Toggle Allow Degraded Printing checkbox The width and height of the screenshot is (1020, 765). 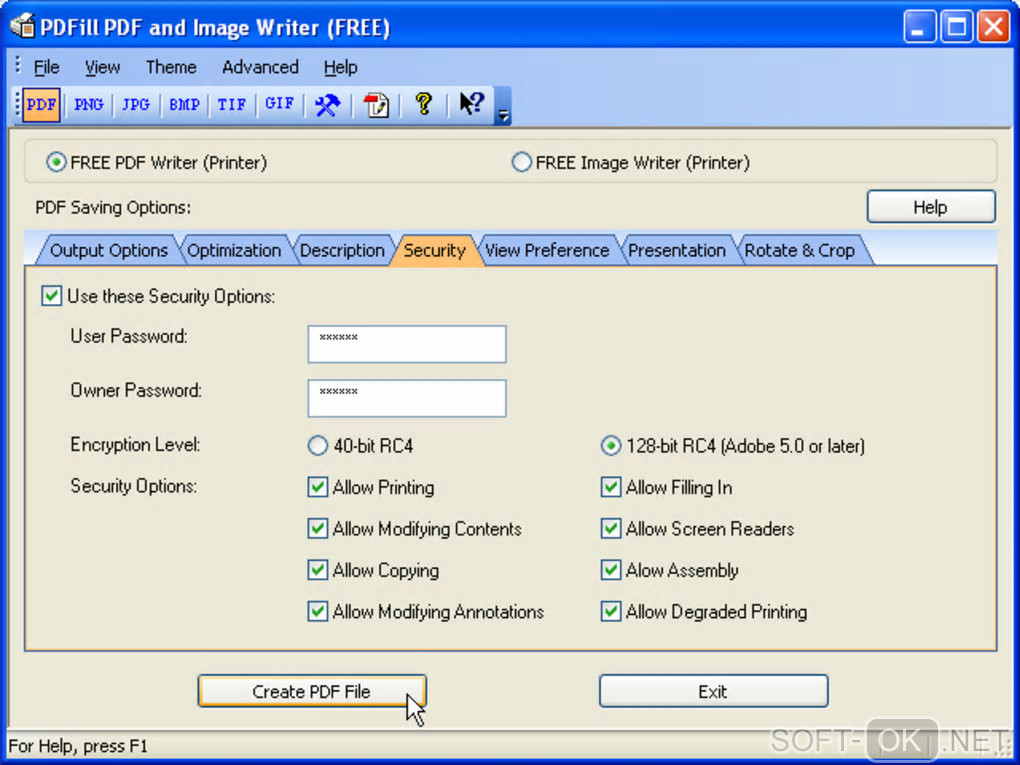pyautogui.click(x=611, y=611)
